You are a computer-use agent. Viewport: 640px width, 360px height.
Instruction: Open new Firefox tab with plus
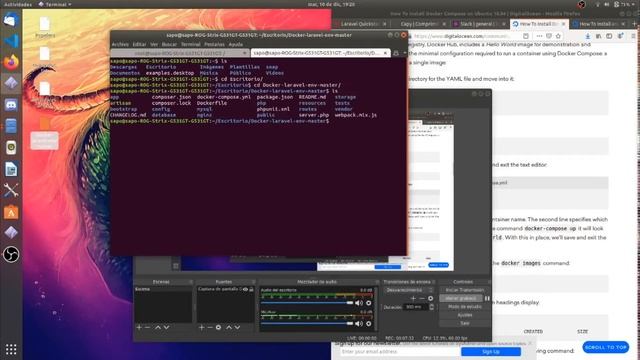(635, 24)
